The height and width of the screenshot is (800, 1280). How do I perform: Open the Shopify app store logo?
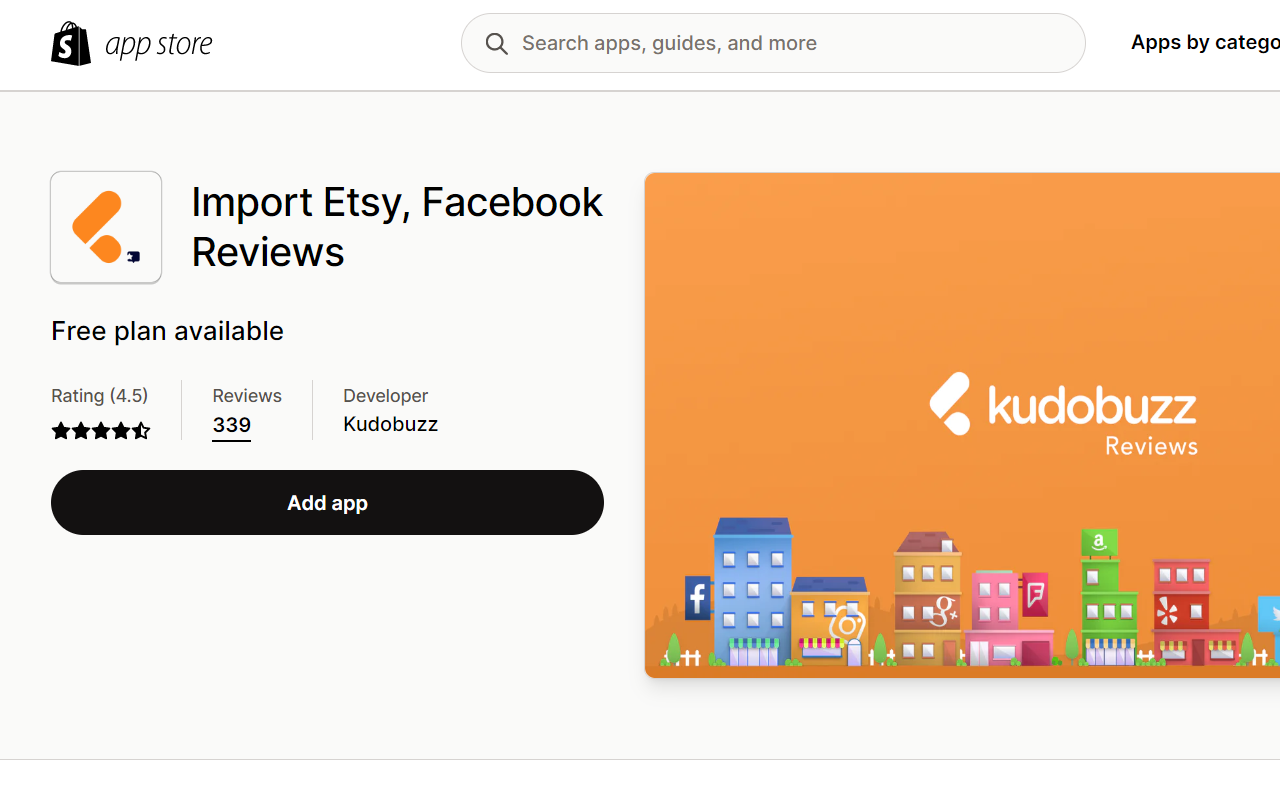point(131,44)
